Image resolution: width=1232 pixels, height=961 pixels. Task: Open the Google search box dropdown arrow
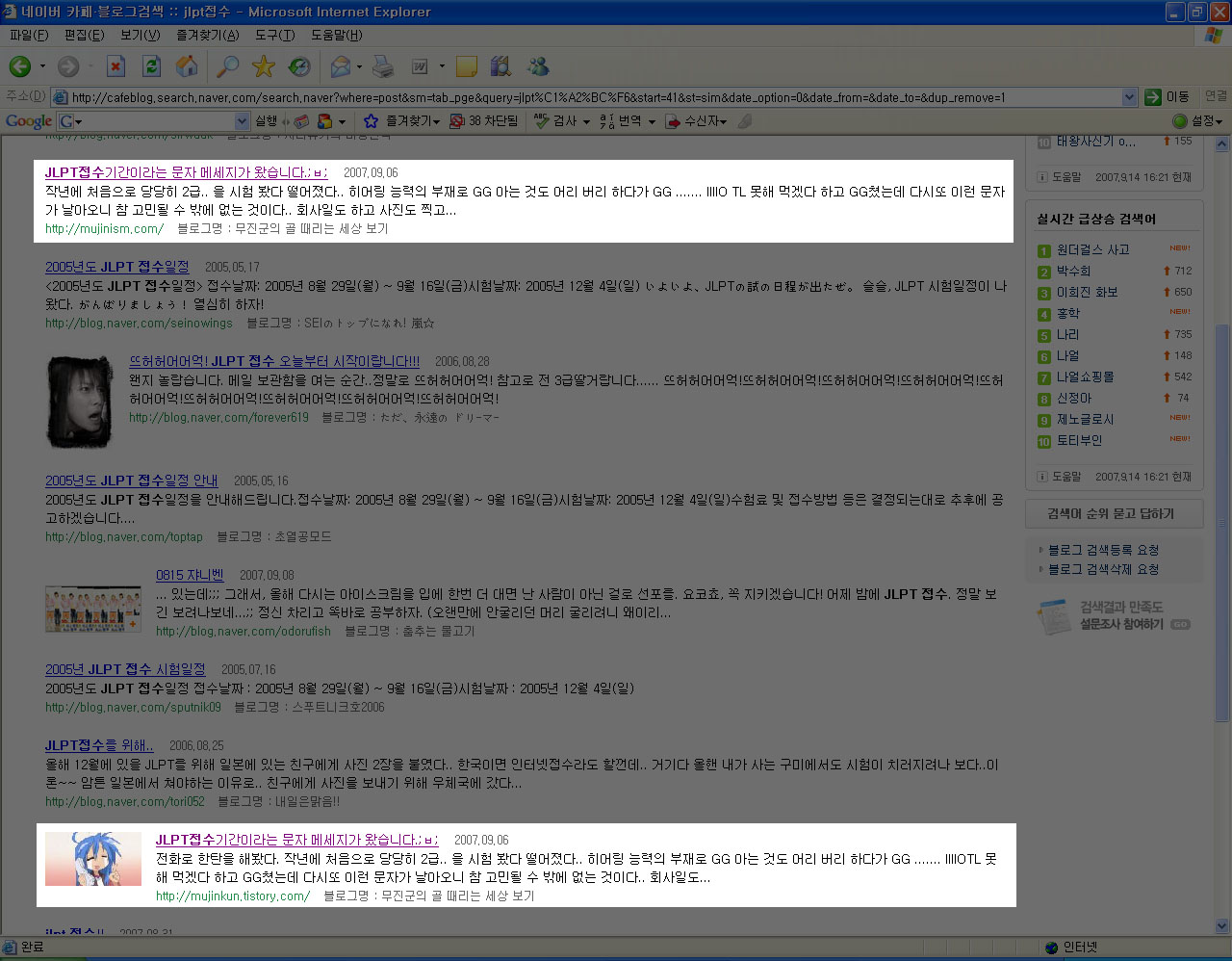tap(243, 121)
